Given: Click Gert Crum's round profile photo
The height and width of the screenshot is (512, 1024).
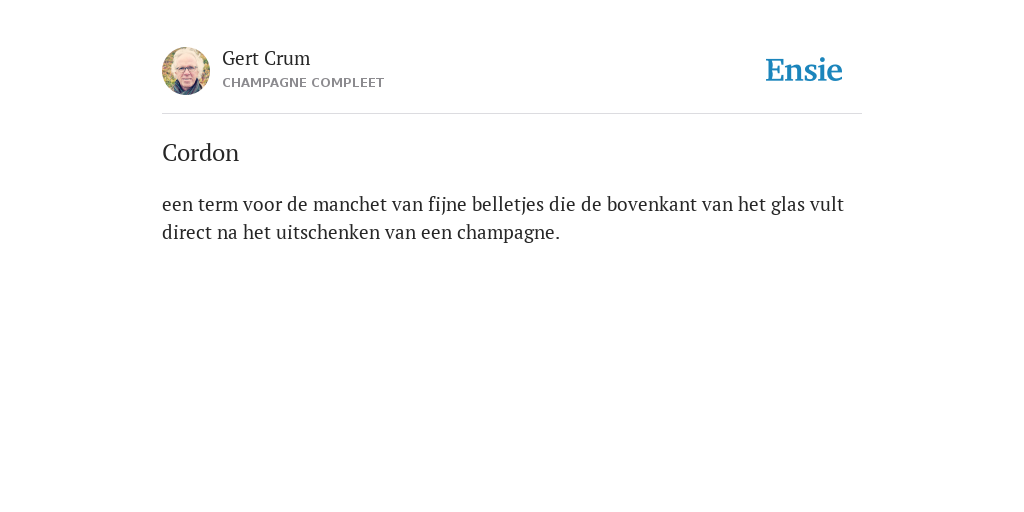Looking at the screenshot, I should [186, 71].
